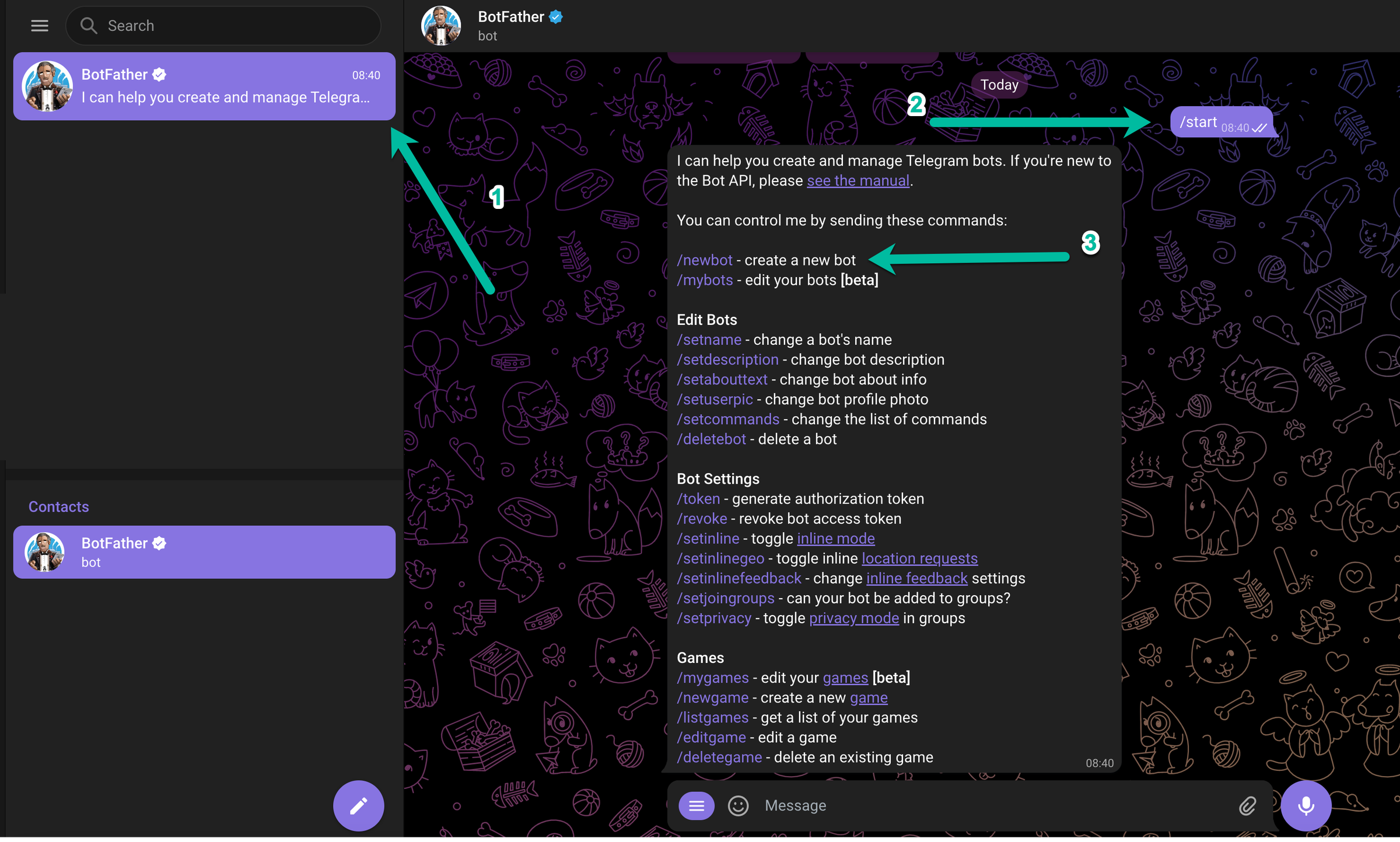Open the main hamburger menu
Viewport: 1400px width, 842px height.
coord(39,25)
